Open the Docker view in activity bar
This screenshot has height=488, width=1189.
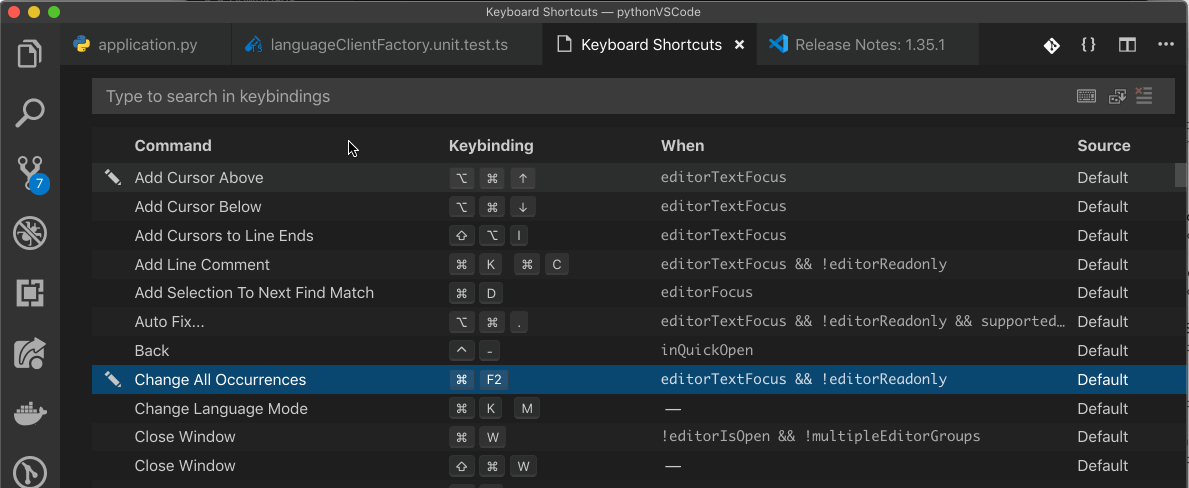30,414
